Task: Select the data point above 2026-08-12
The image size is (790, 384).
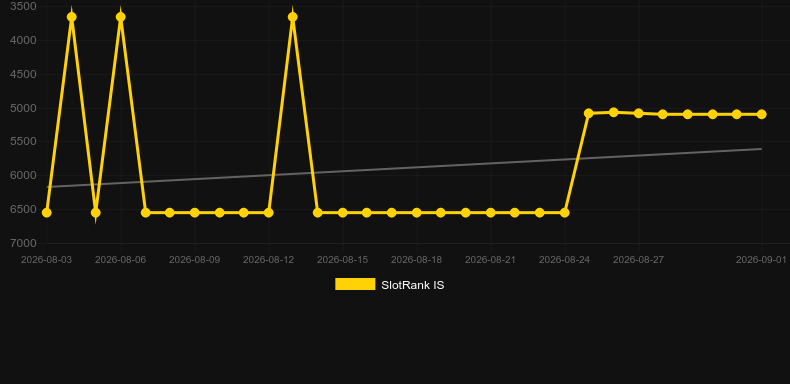Action: (x=269, y=213)
